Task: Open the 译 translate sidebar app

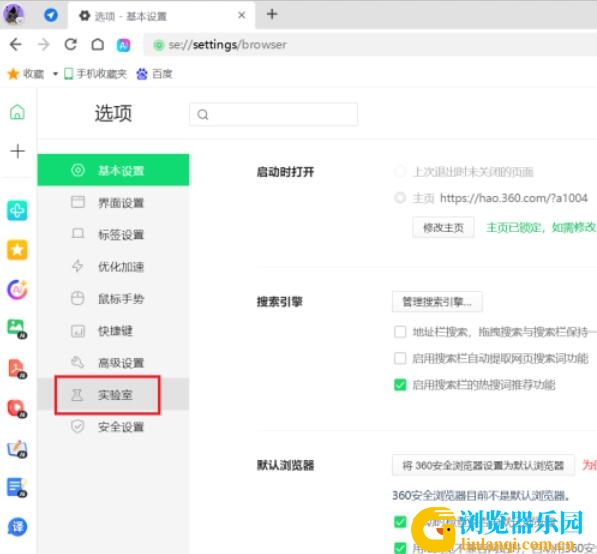Action: tap(17, 527)
